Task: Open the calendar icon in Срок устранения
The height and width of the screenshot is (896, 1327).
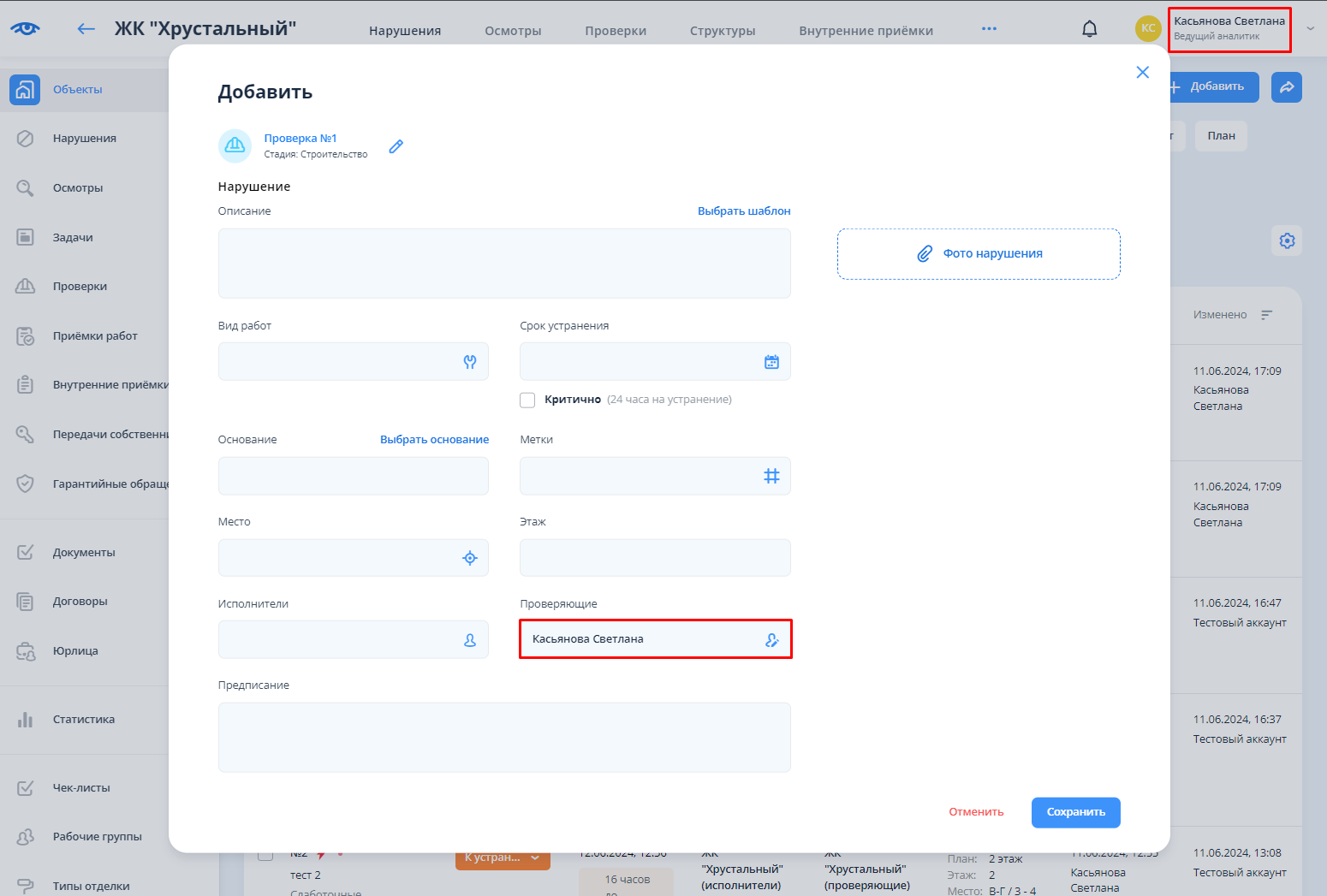Action: pos(771,362)
